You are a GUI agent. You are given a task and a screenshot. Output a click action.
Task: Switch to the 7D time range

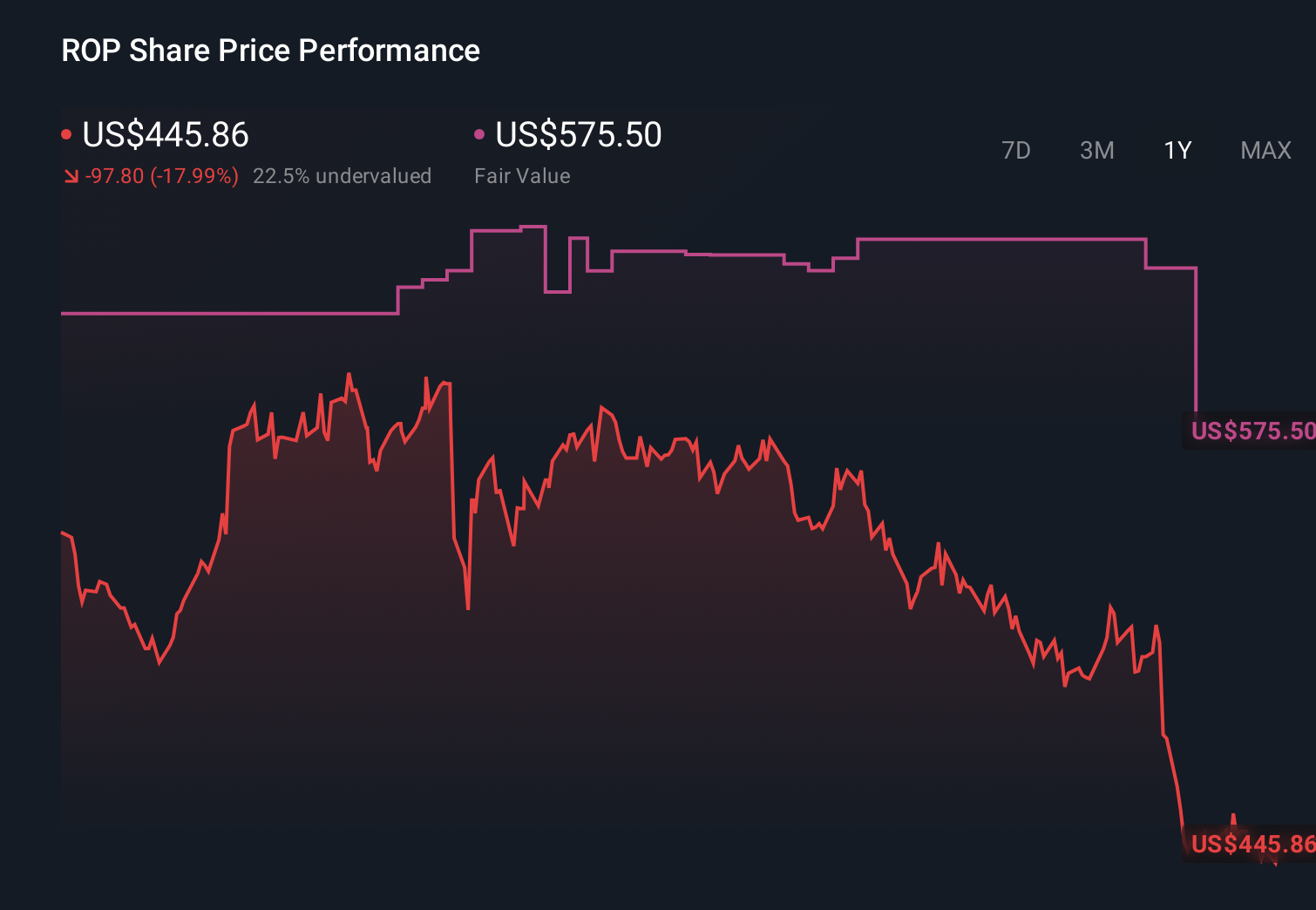click(1017, 151)
